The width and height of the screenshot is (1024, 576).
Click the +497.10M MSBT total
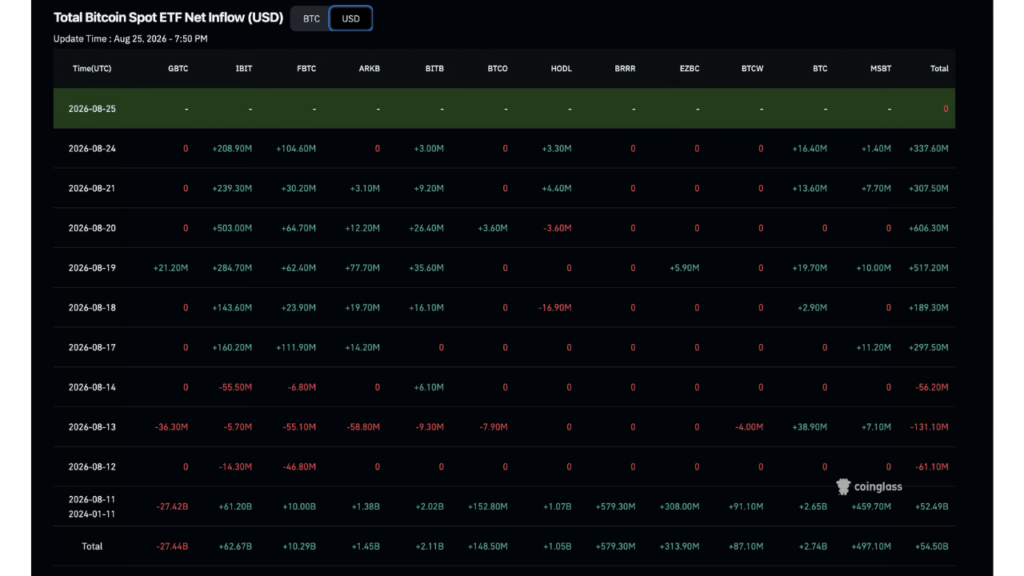(x=871, y=547)
